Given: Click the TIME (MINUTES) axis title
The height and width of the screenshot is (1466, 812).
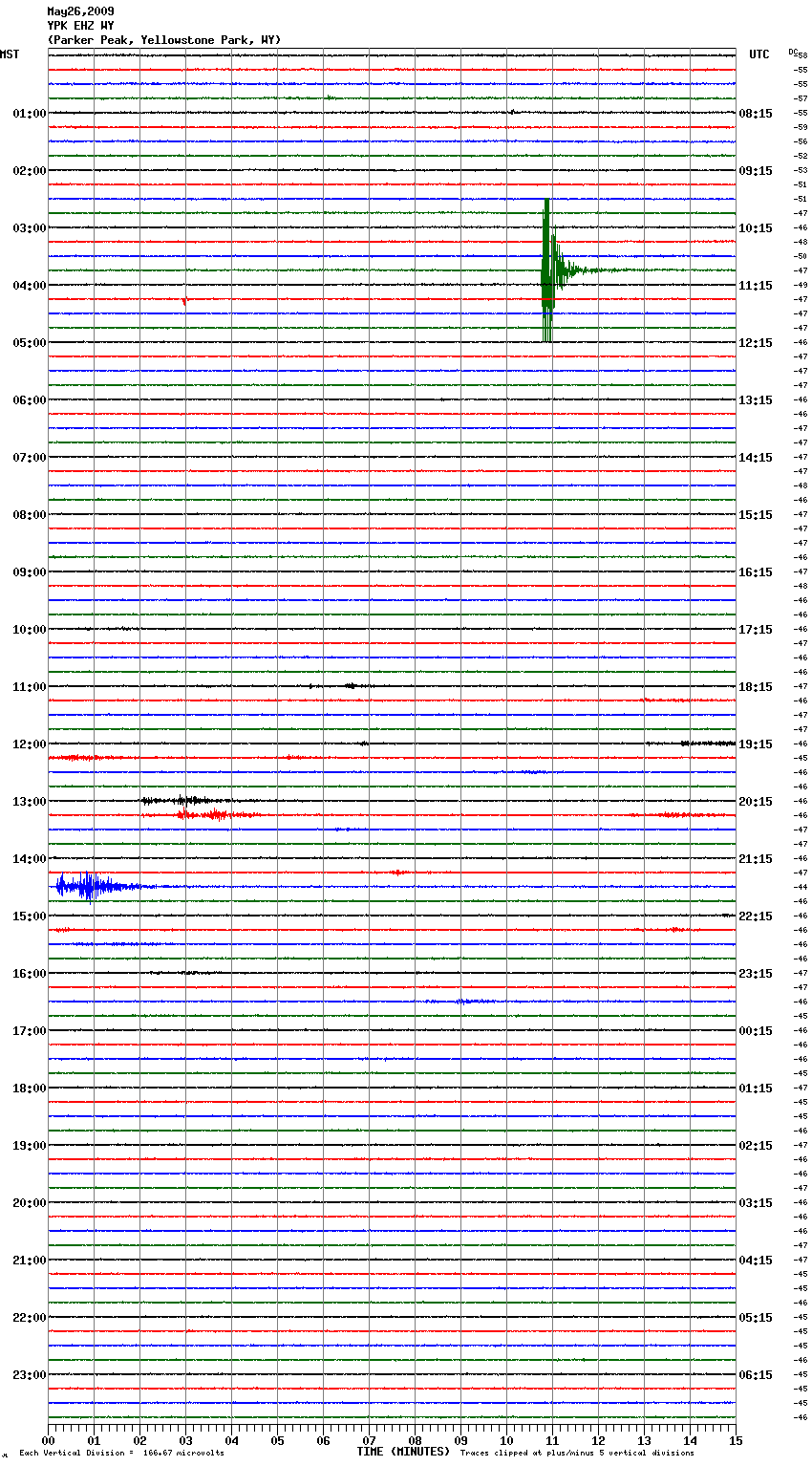Looking at the screenshot, I should click(x=403, y=1452).
